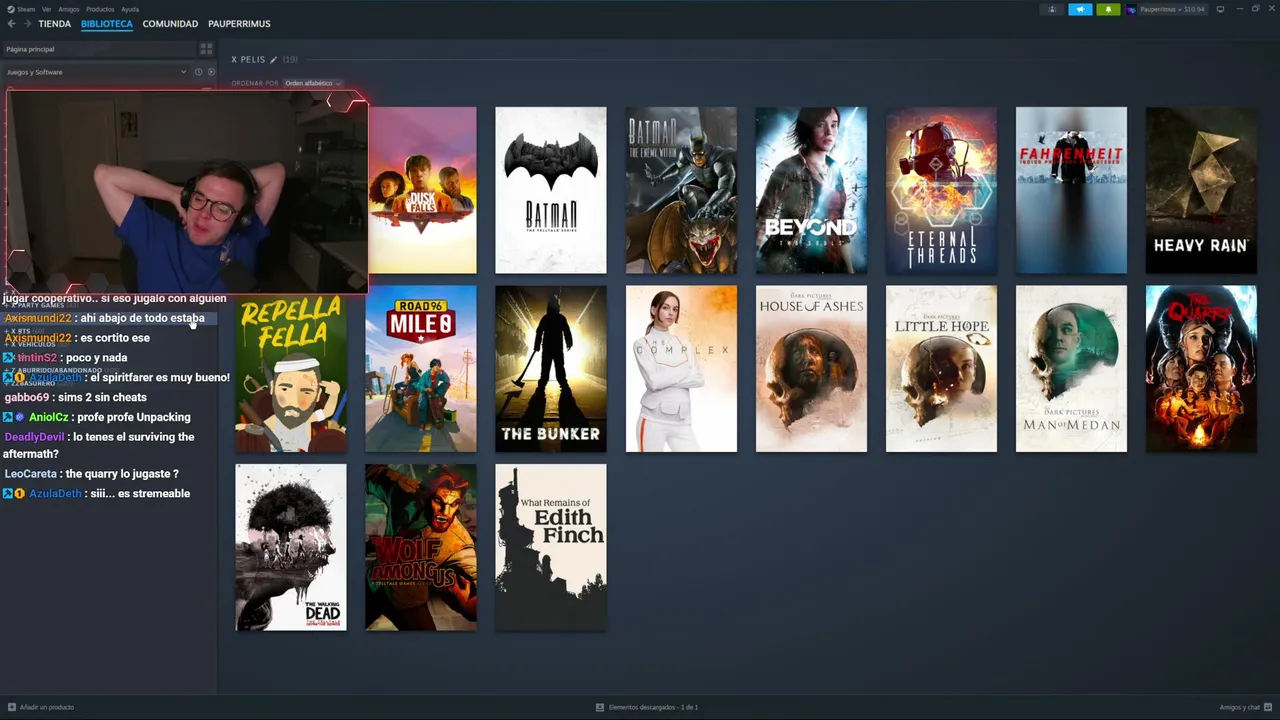The image size is (1280, 720).
Task: Open Batman The Telltale Series cover
Action: 551,190
